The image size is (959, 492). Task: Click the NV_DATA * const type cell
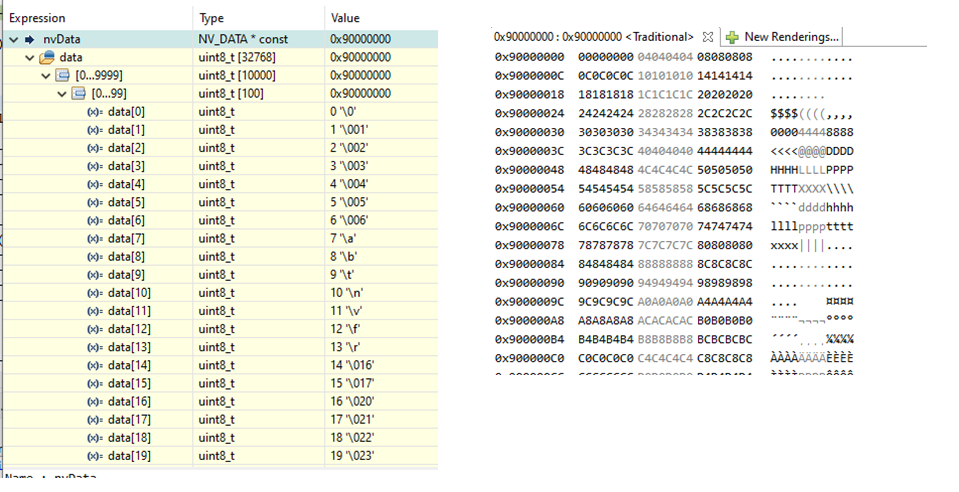(259, 40)
